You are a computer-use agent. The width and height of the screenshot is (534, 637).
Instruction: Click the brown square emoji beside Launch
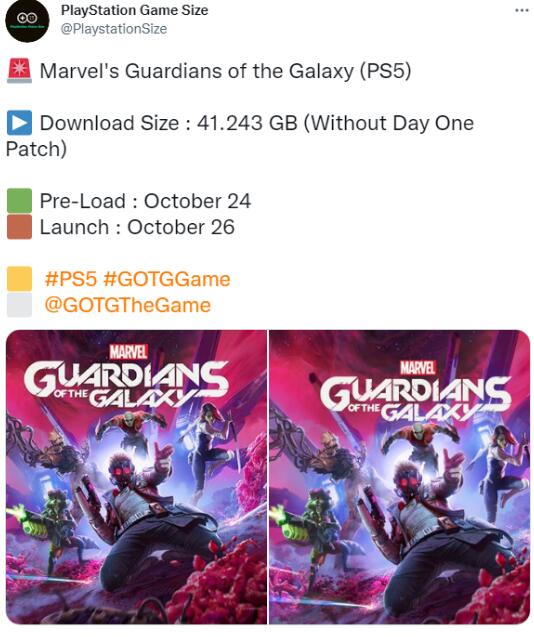coord(19,227)
